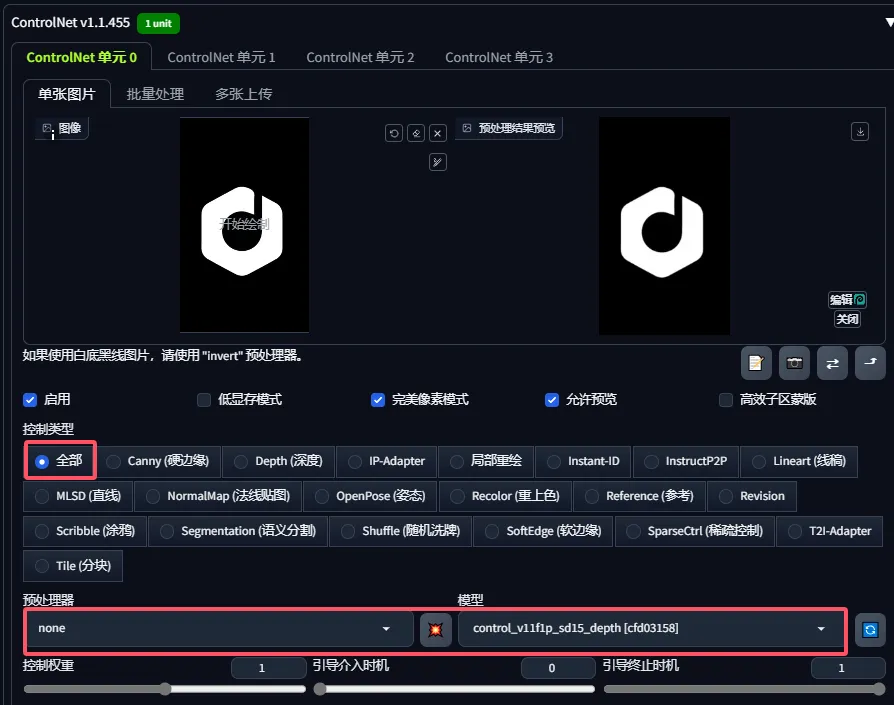Open the 单张图片 tab
Screen dimensions: 894x705
[x=67, y=94]
